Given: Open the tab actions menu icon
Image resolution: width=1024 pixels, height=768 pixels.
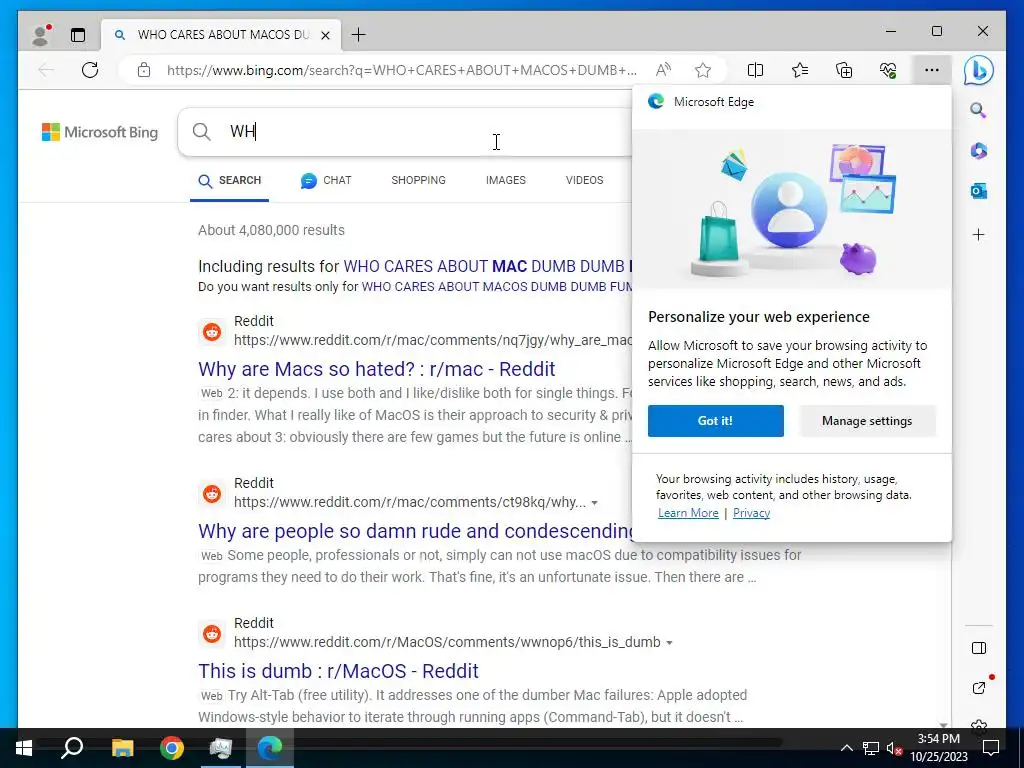Looking at the screenshot, I should (78, 35).
